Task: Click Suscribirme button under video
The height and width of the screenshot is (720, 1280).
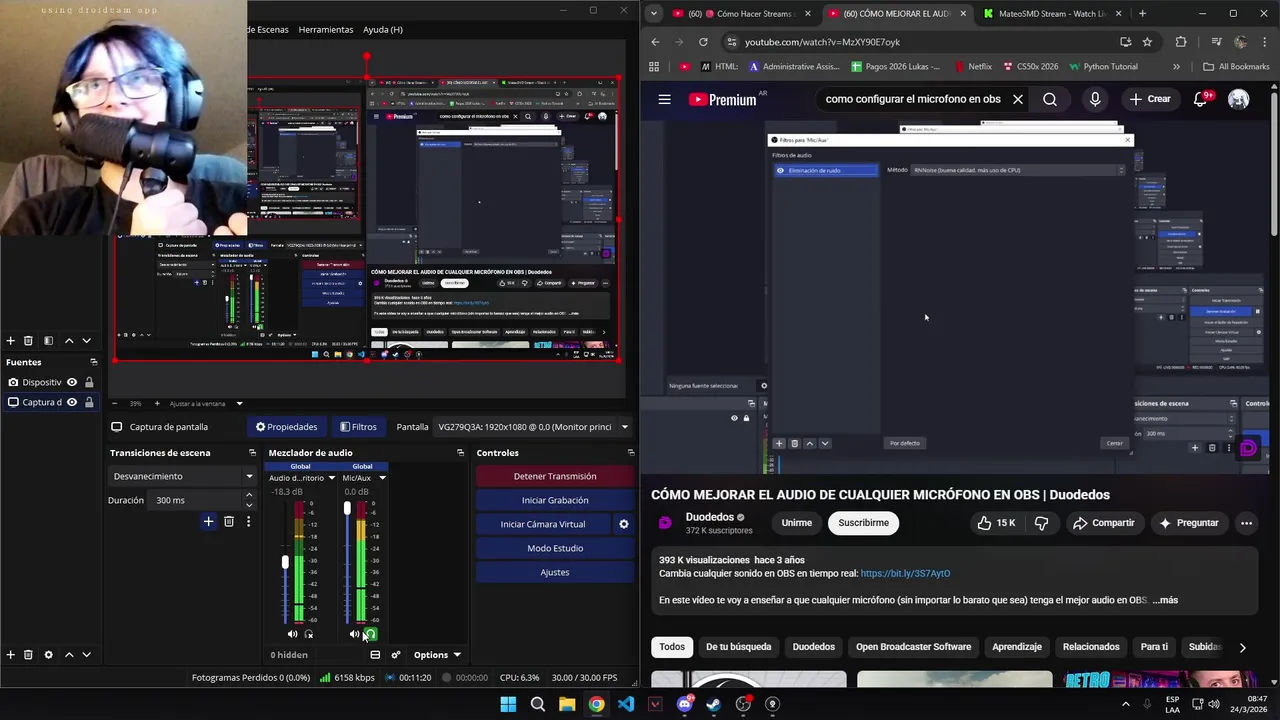Action: click(x=863, y=523)
